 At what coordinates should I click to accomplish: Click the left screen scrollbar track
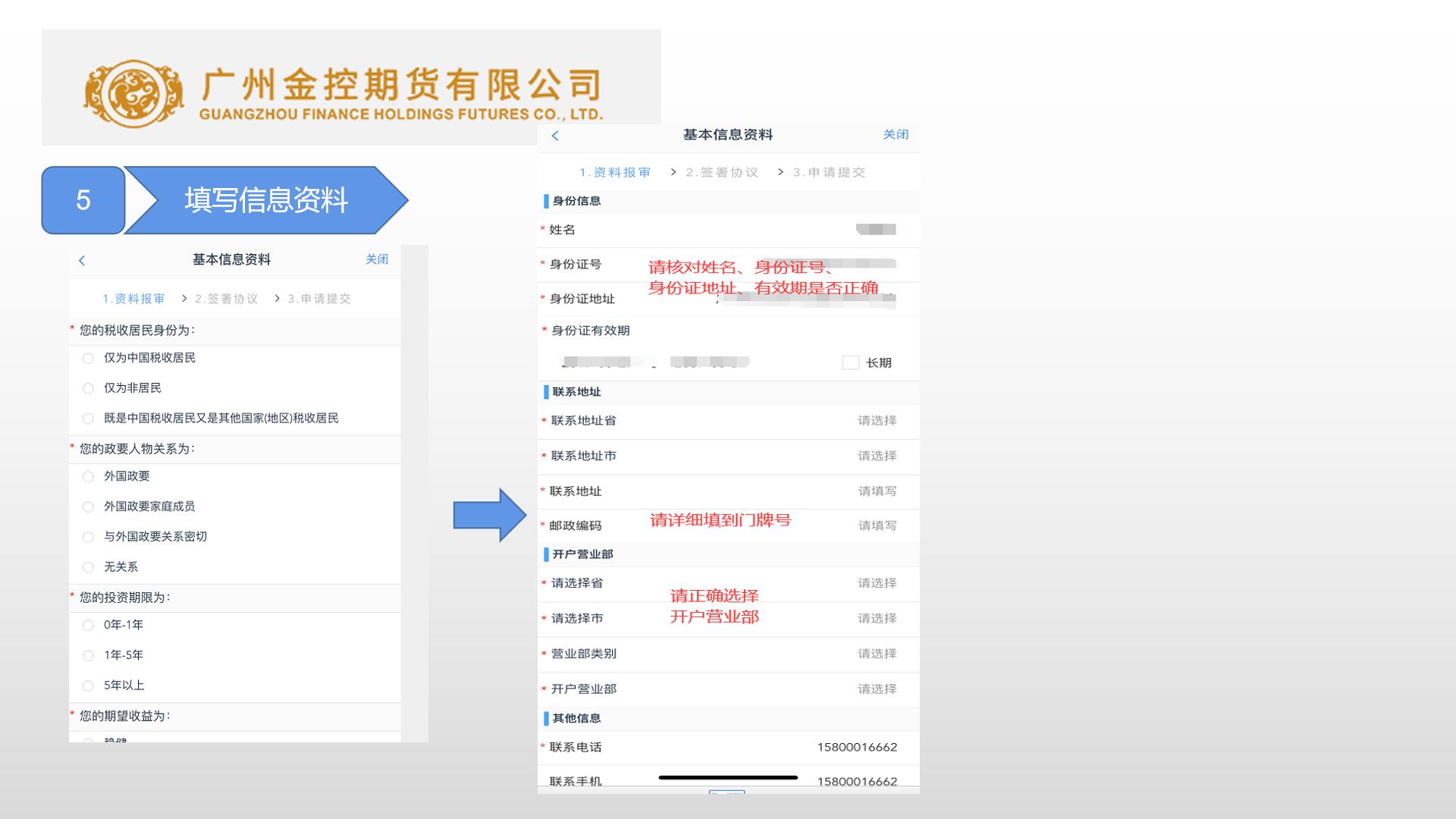coord(415,494)
